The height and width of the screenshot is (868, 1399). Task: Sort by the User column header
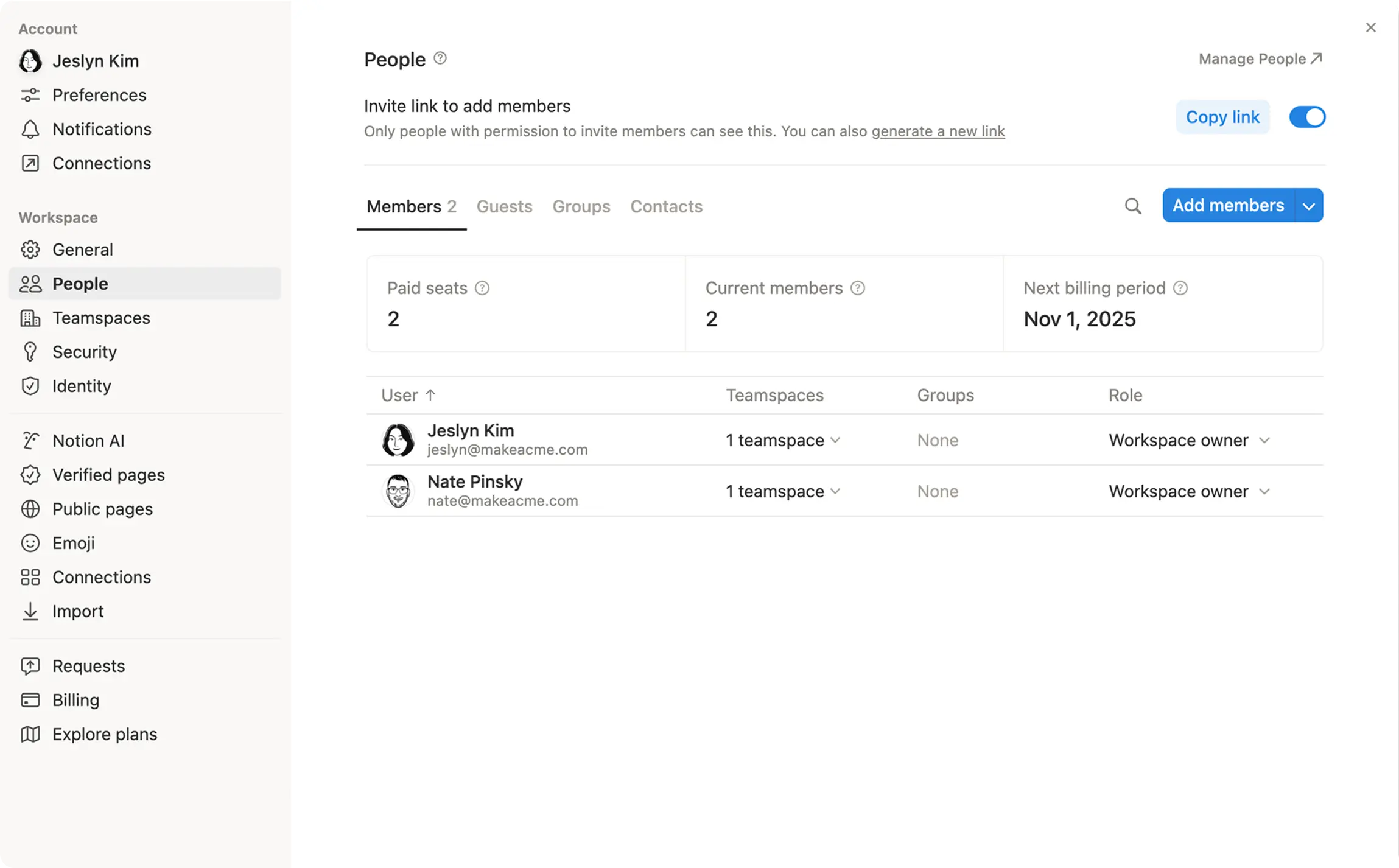[407, 395]
